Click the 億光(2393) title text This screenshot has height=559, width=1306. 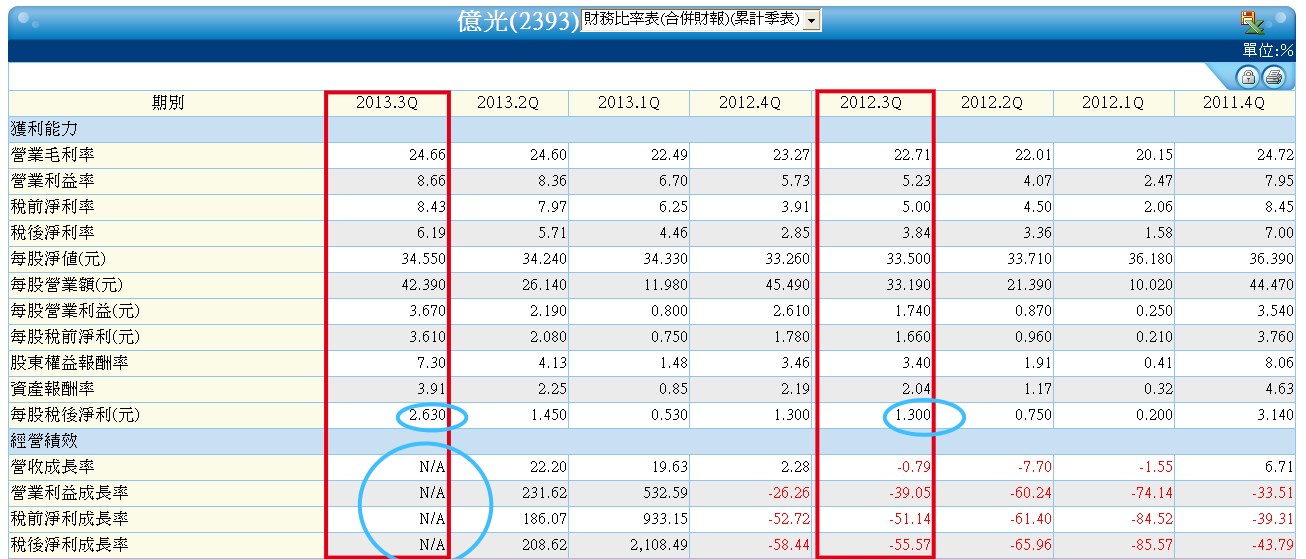518,22
